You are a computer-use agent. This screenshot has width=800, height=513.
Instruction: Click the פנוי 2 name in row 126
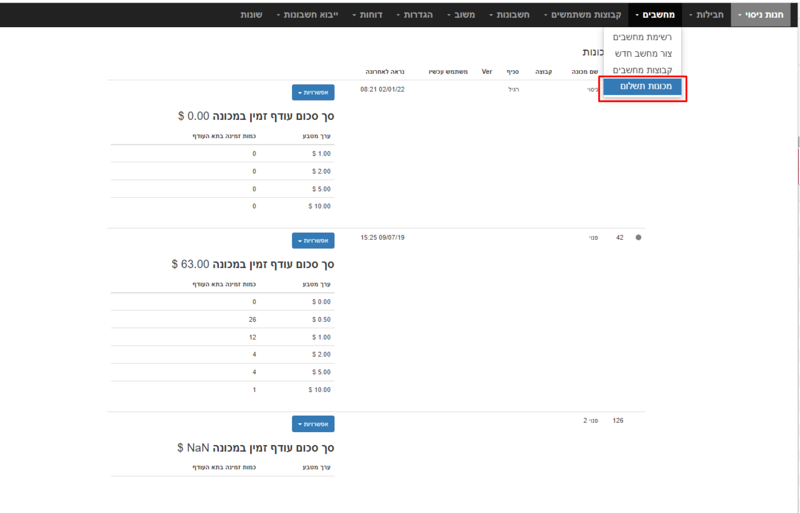coord(591,421)
